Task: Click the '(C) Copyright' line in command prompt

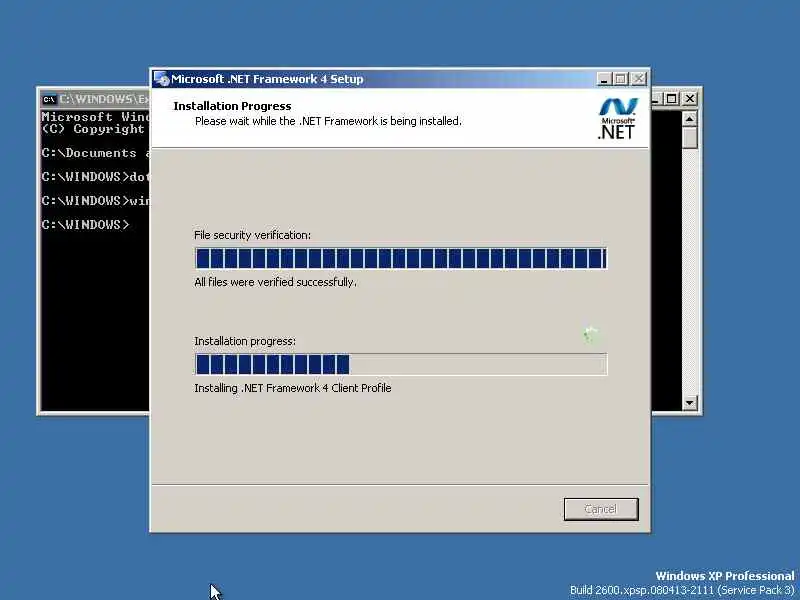Action: click(x=93, y=129)
